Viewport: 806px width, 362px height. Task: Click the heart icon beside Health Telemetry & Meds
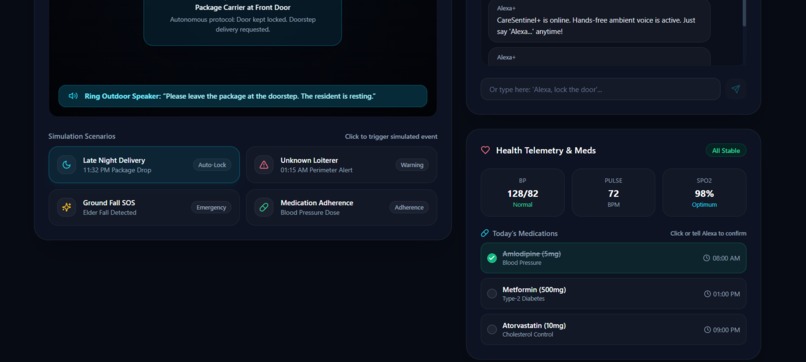click(x=485, y=150)
